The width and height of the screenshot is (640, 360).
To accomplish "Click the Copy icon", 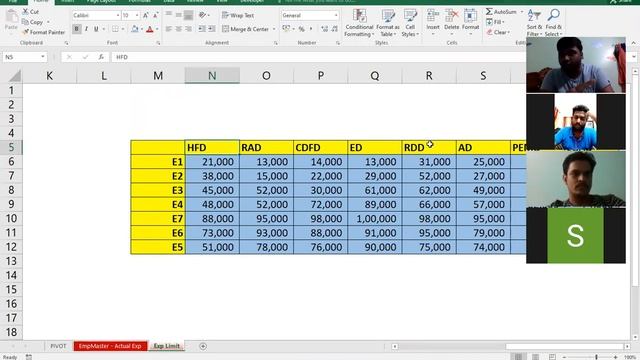I will click(26, 22).
